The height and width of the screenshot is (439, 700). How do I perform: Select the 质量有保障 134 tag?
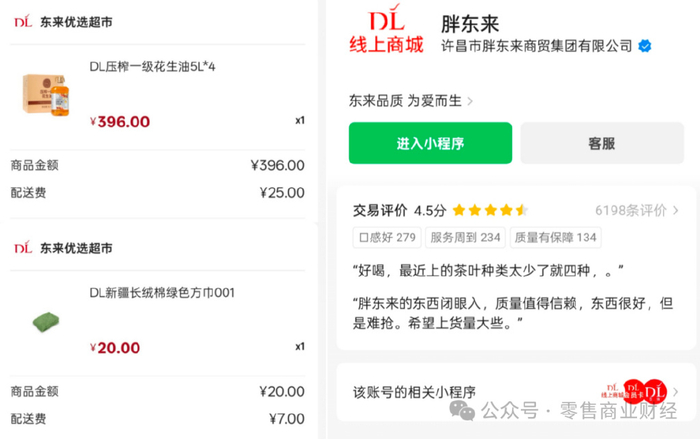(555, 237)
